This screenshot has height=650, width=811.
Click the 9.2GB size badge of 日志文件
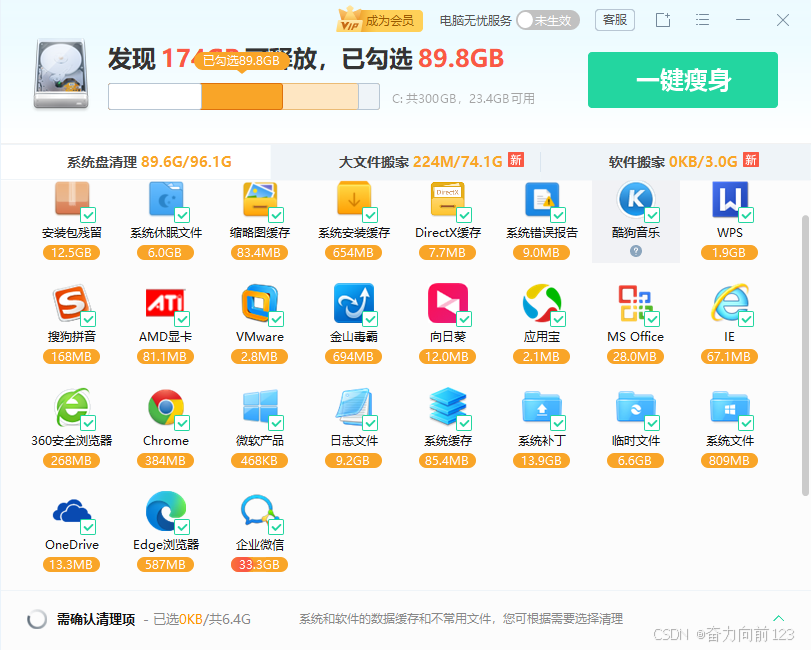tap(353, 461)
